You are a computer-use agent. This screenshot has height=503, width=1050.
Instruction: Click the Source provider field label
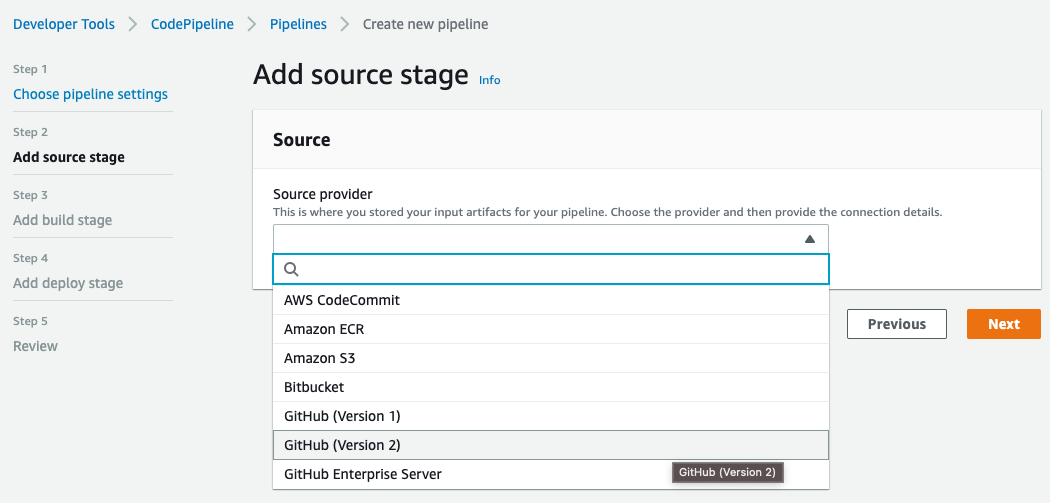tap(323, 194)
